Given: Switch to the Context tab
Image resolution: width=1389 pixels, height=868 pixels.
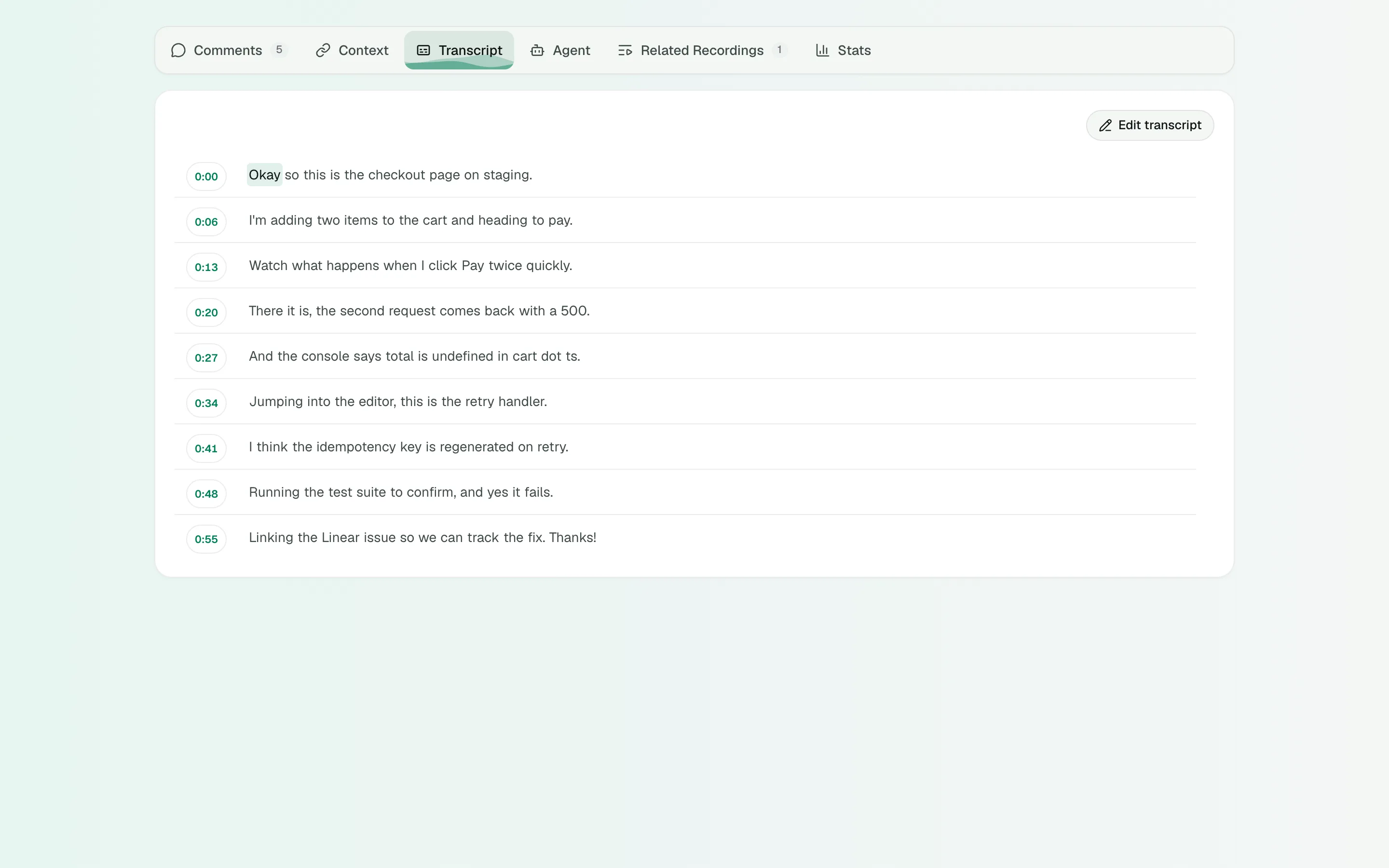Looking at the screenshot, I should (353, 50).
